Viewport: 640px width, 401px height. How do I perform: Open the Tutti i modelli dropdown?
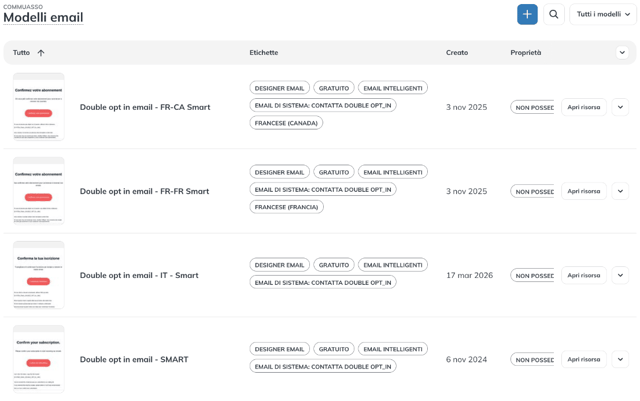603,14
